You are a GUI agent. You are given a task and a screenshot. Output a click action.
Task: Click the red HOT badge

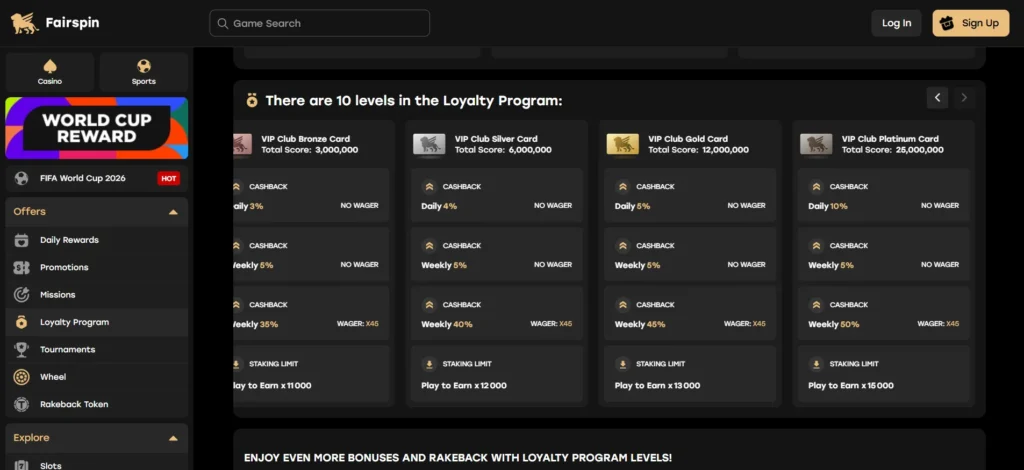point(168,178)
